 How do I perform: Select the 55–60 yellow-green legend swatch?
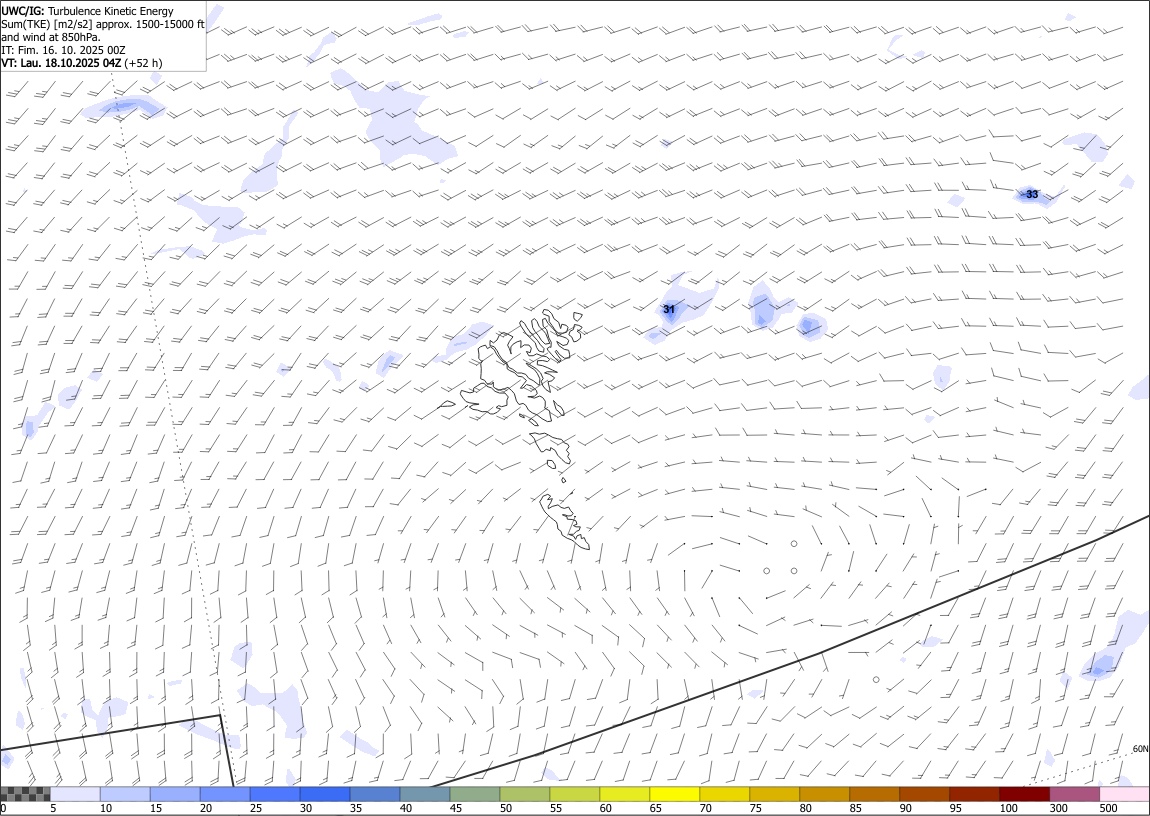pyautogui.click(x=575, y=794)
